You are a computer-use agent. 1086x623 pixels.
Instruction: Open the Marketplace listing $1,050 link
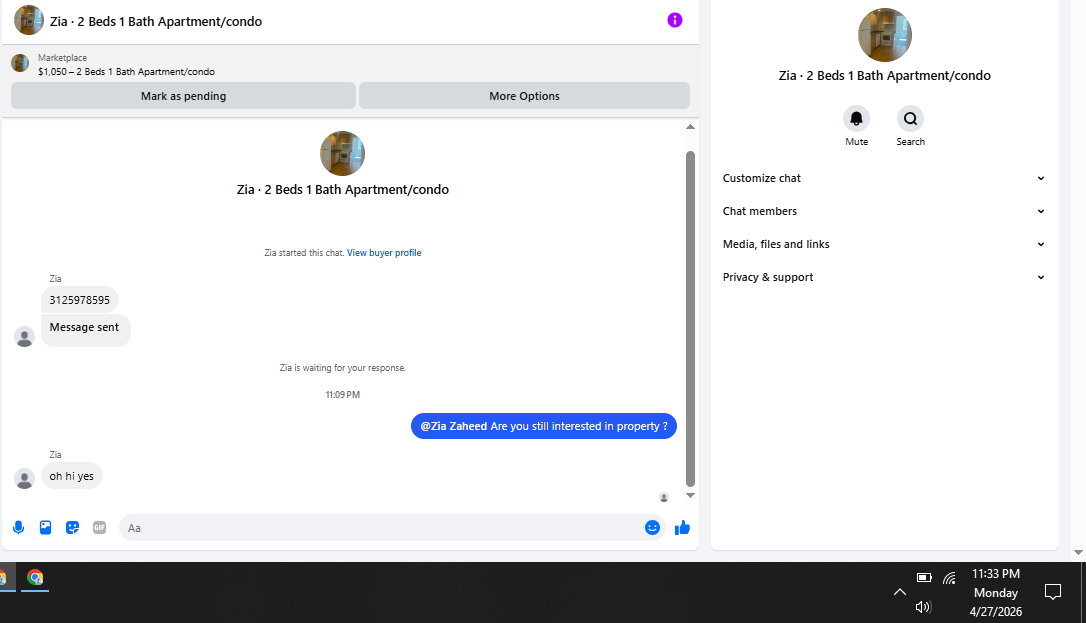click(126, 71)
